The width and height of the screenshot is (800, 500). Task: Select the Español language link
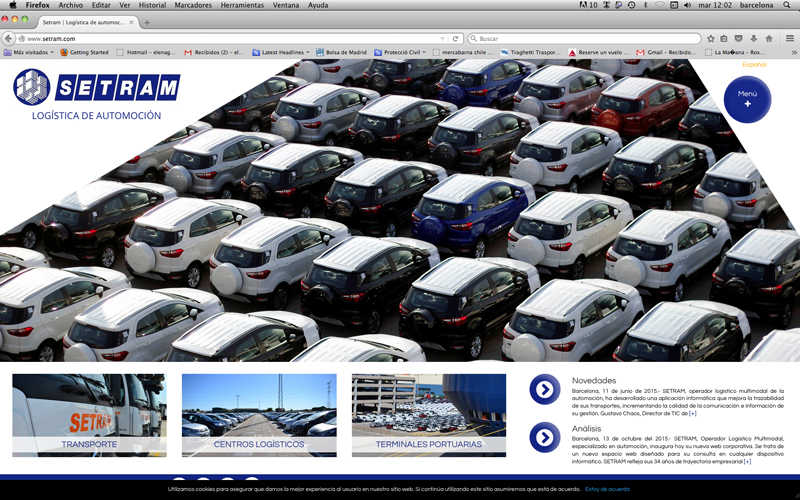754,64
